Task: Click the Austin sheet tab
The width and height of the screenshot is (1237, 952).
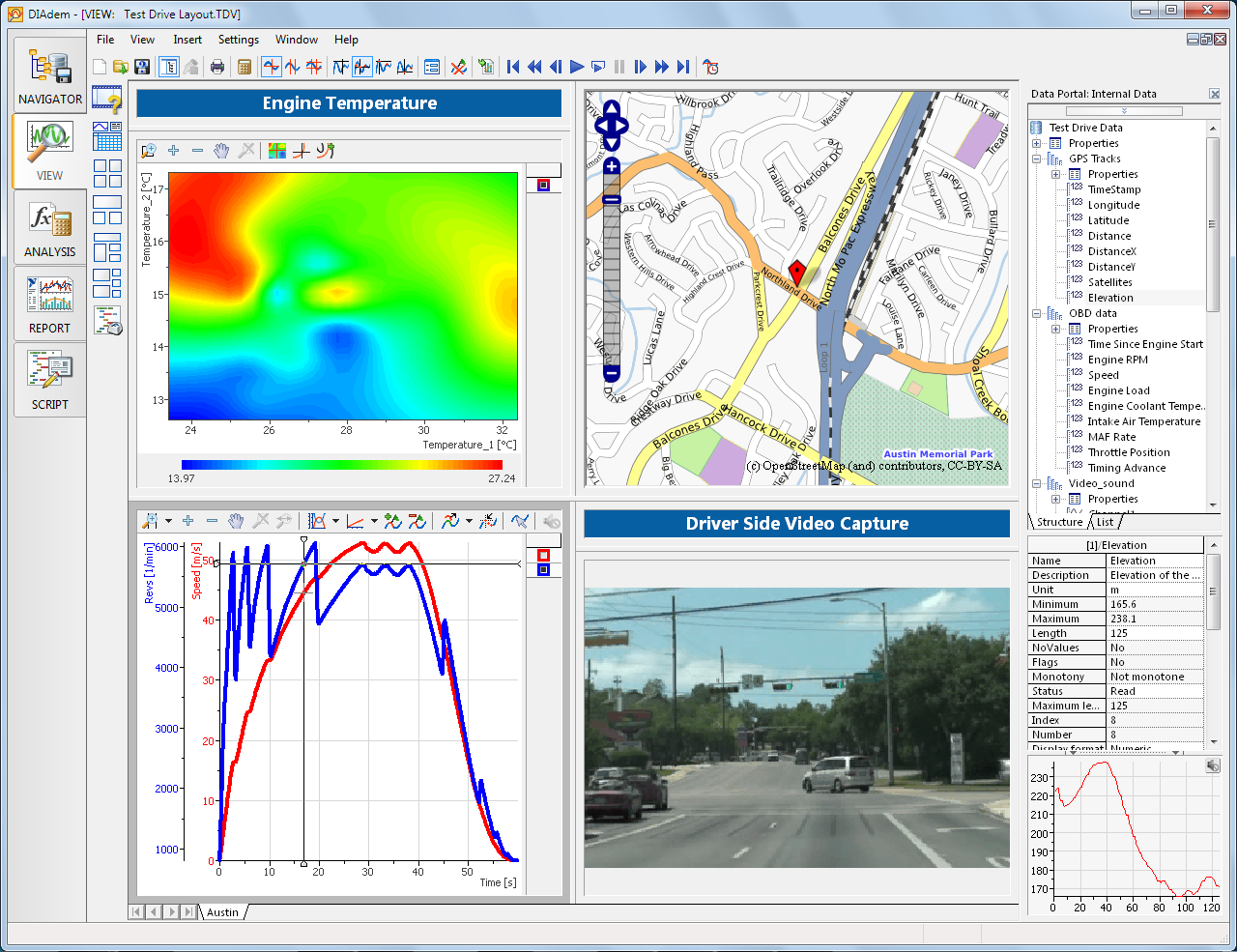Action: tap(222, 912)
